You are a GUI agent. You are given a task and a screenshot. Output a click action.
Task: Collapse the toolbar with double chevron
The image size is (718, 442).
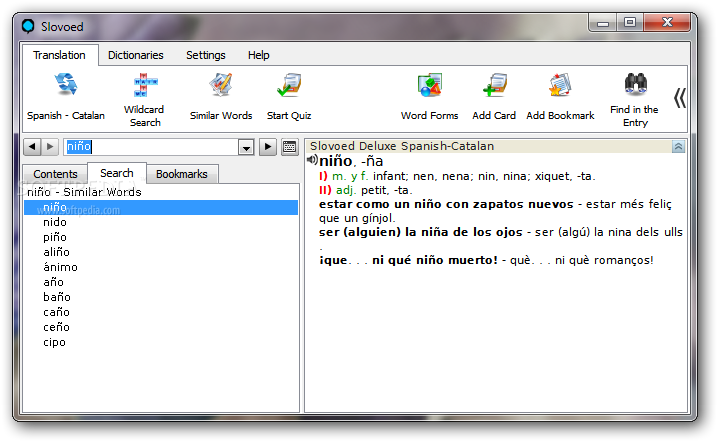point(680,98)
